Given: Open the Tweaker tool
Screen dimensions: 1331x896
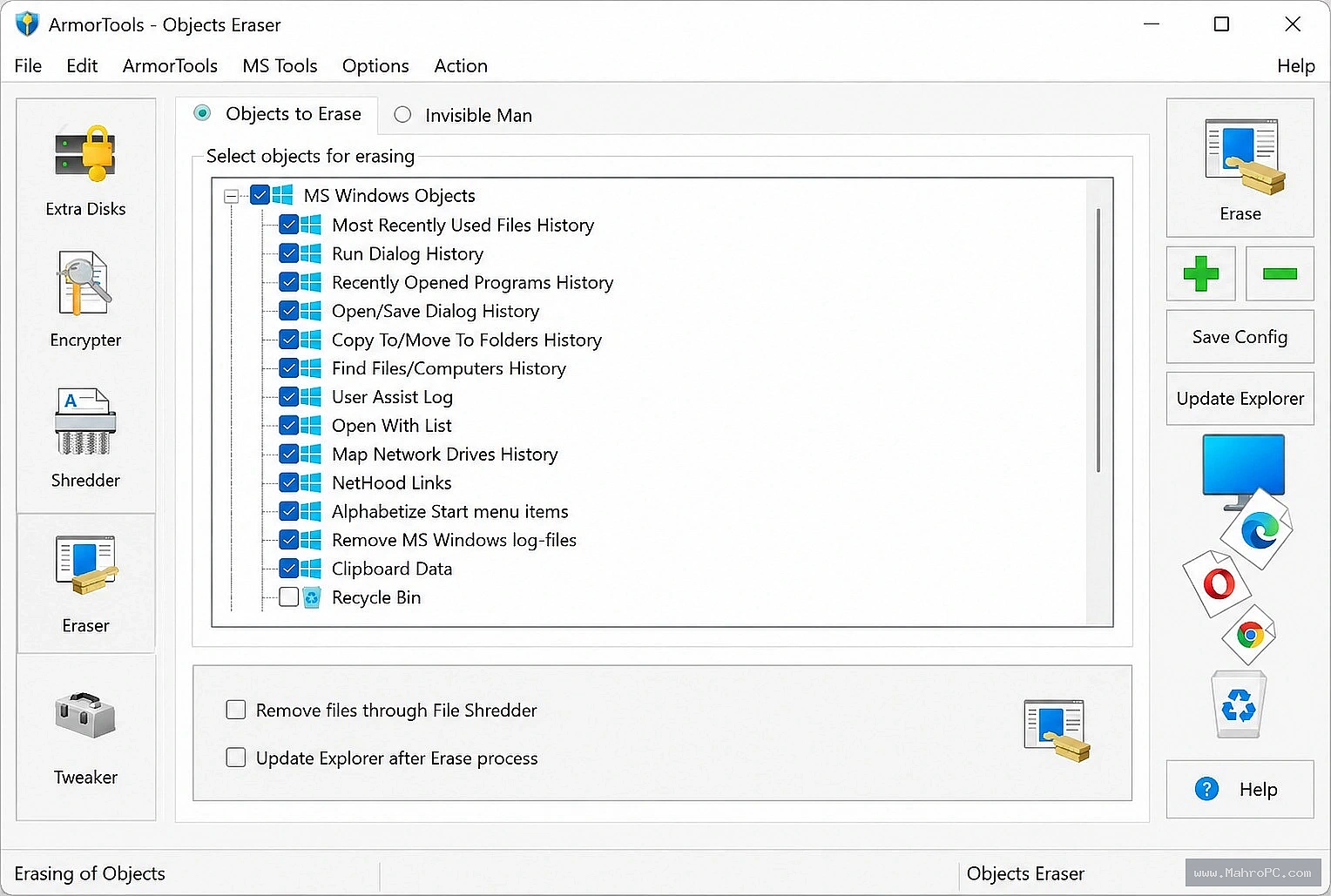Looking at the screenshot, I should (x=85, y=738).
